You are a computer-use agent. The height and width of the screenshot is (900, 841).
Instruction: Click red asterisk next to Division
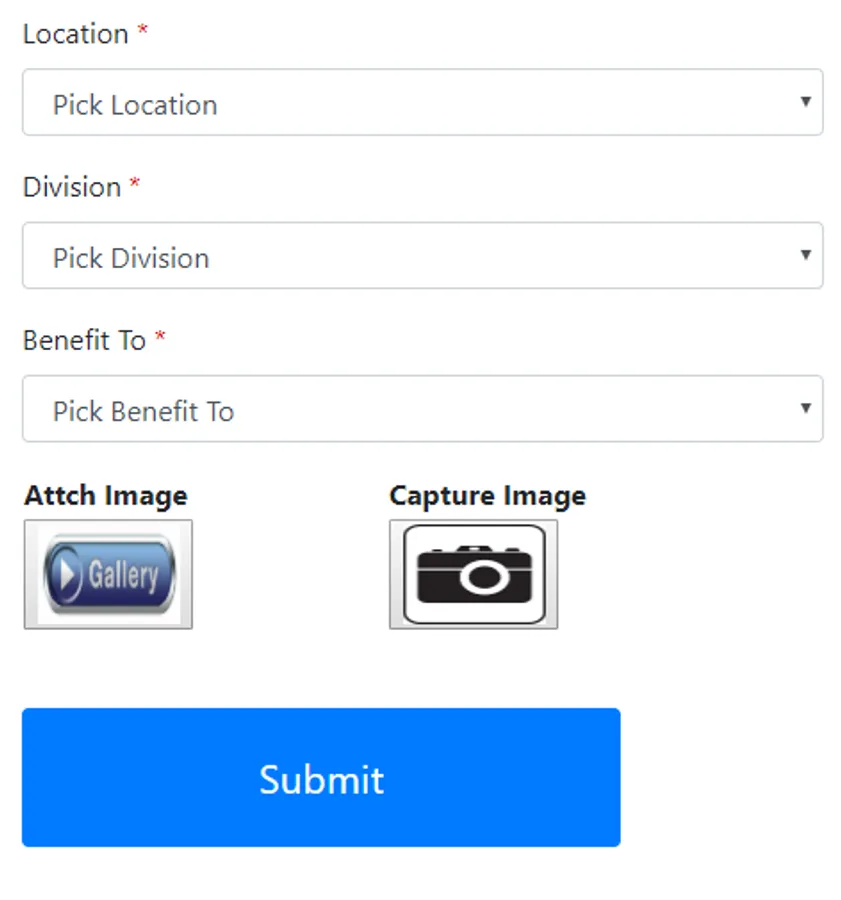click(135, 184)
